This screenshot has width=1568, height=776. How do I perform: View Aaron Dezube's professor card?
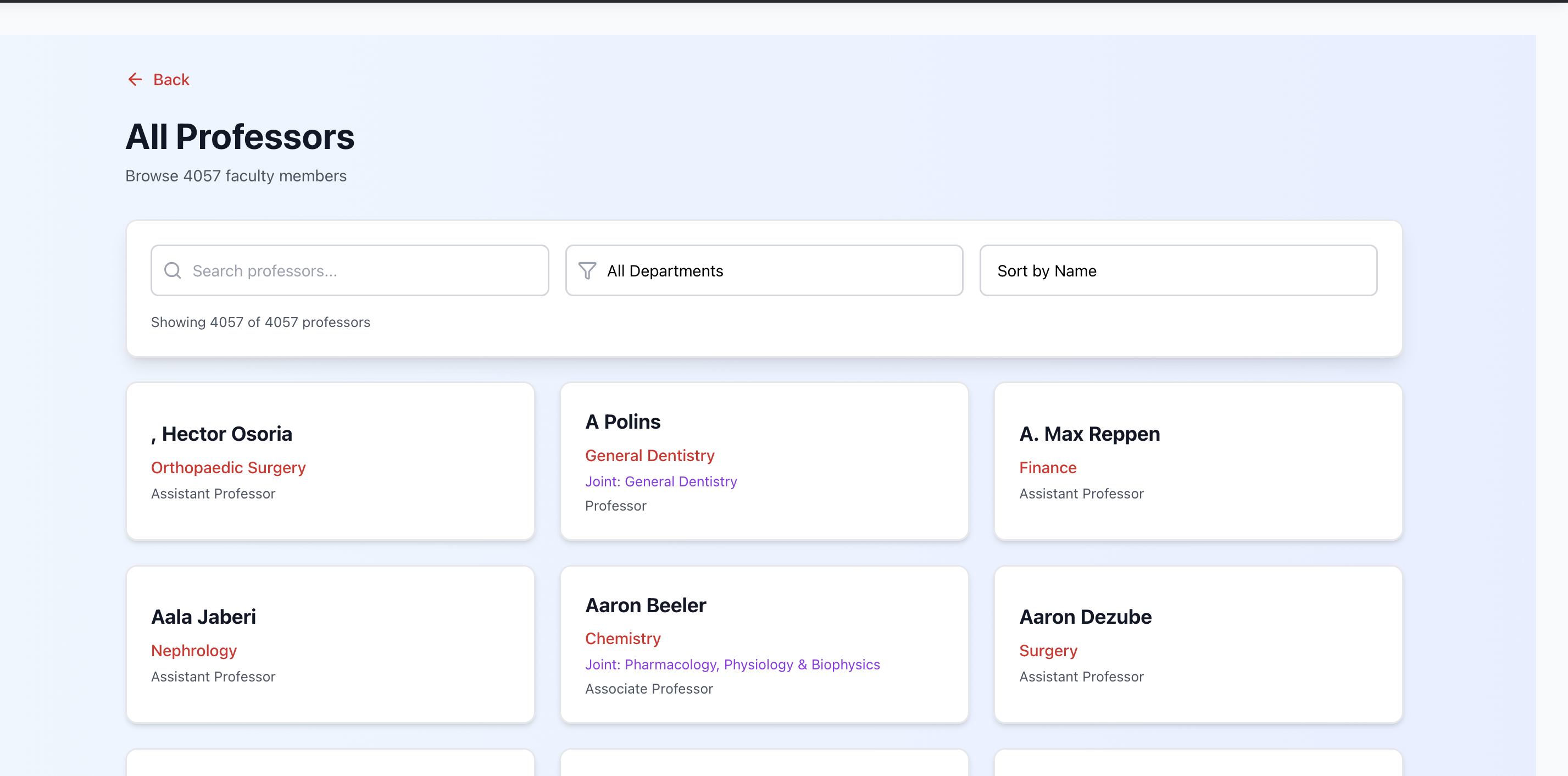point(1198,645)
